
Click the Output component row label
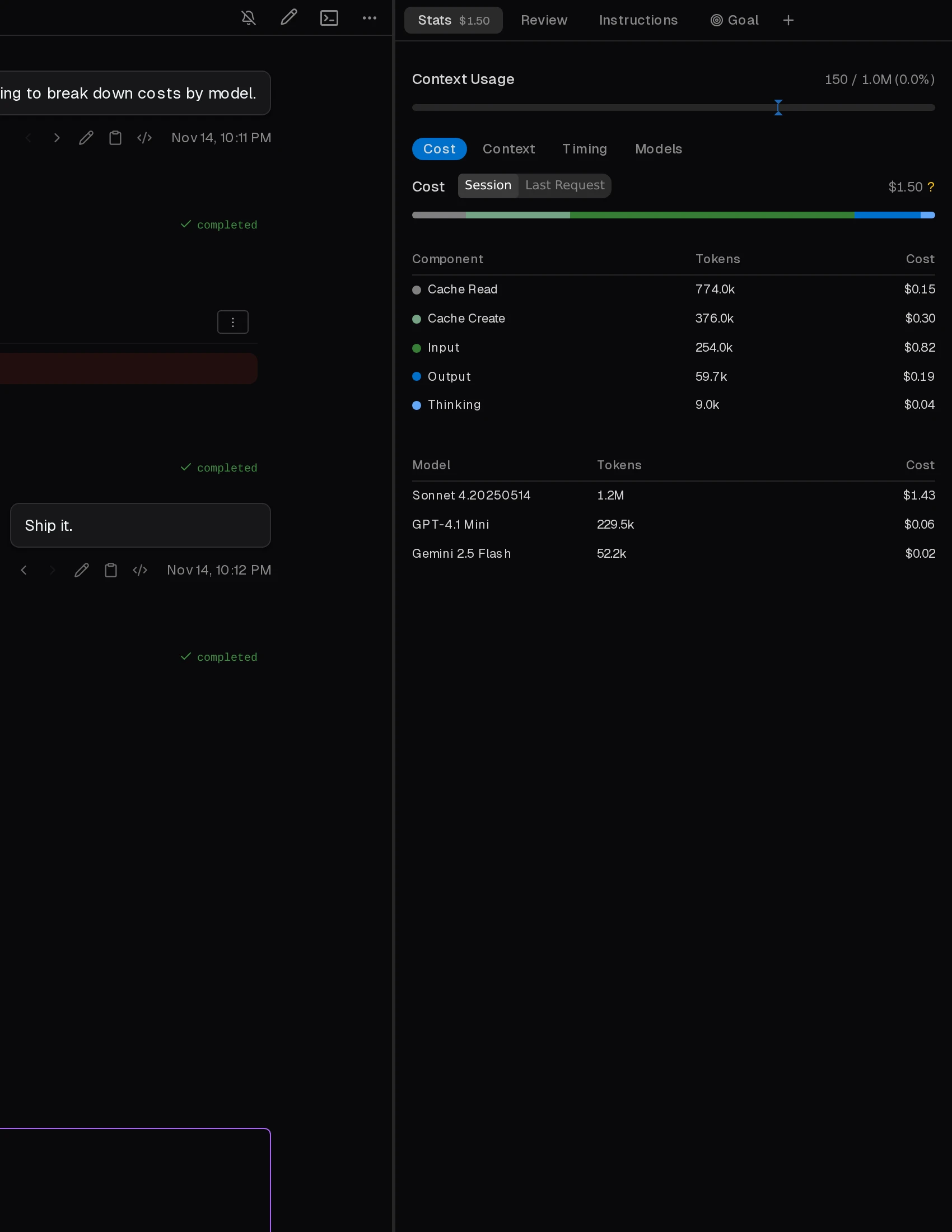tap(449, 377)
